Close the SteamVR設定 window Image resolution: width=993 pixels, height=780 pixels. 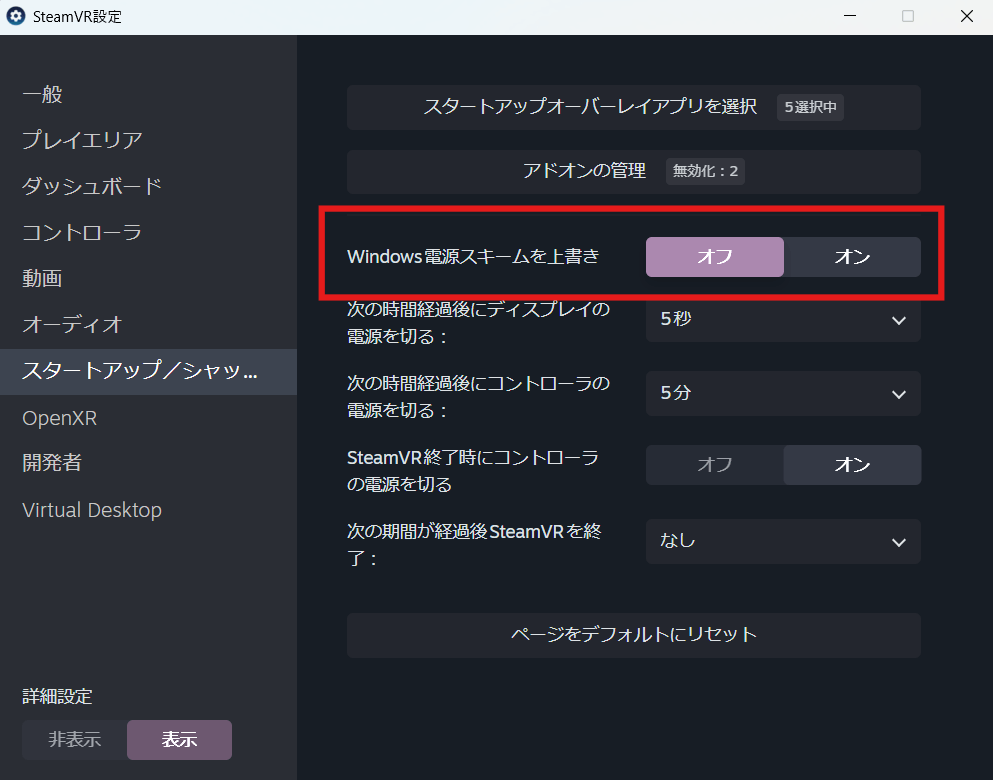966,17
